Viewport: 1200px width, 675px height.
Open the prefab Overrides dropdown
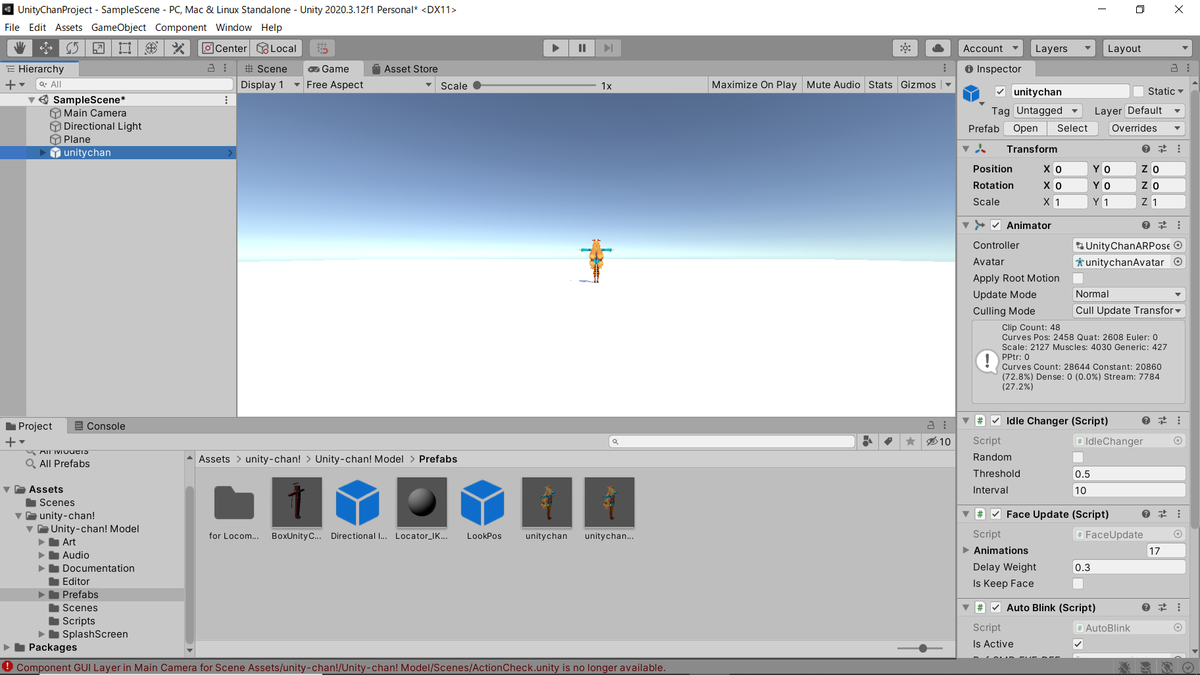click(1146, 128)
